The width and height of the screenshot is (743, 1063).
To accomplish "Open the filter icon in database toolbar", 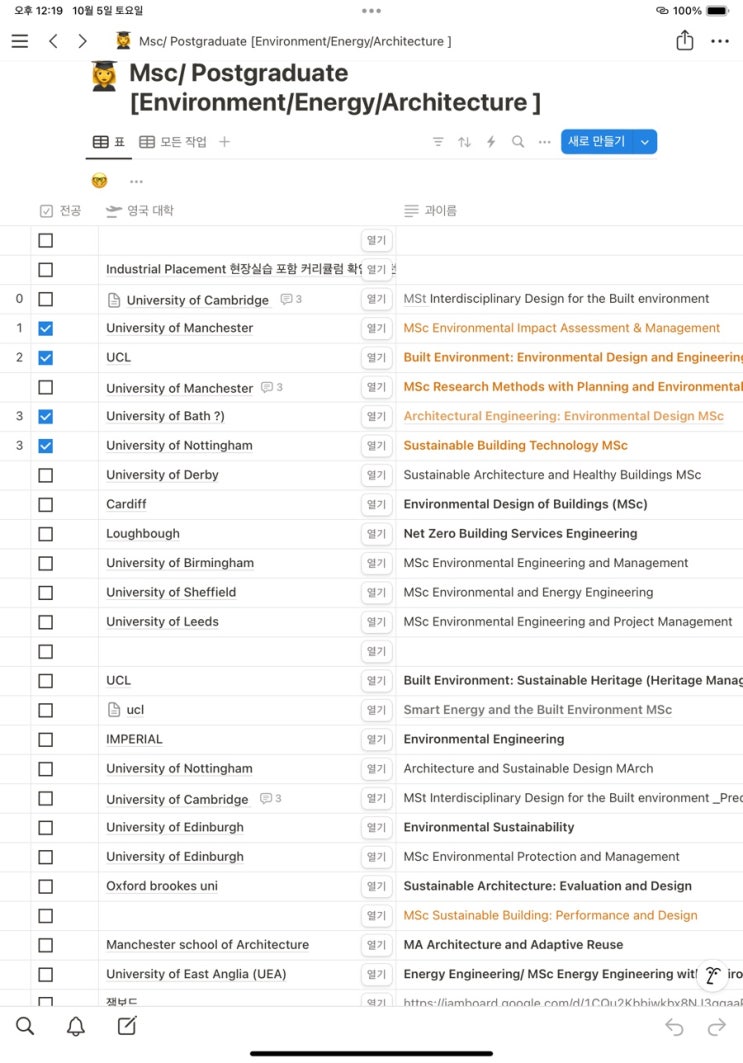I will click(x=438, y=142).
